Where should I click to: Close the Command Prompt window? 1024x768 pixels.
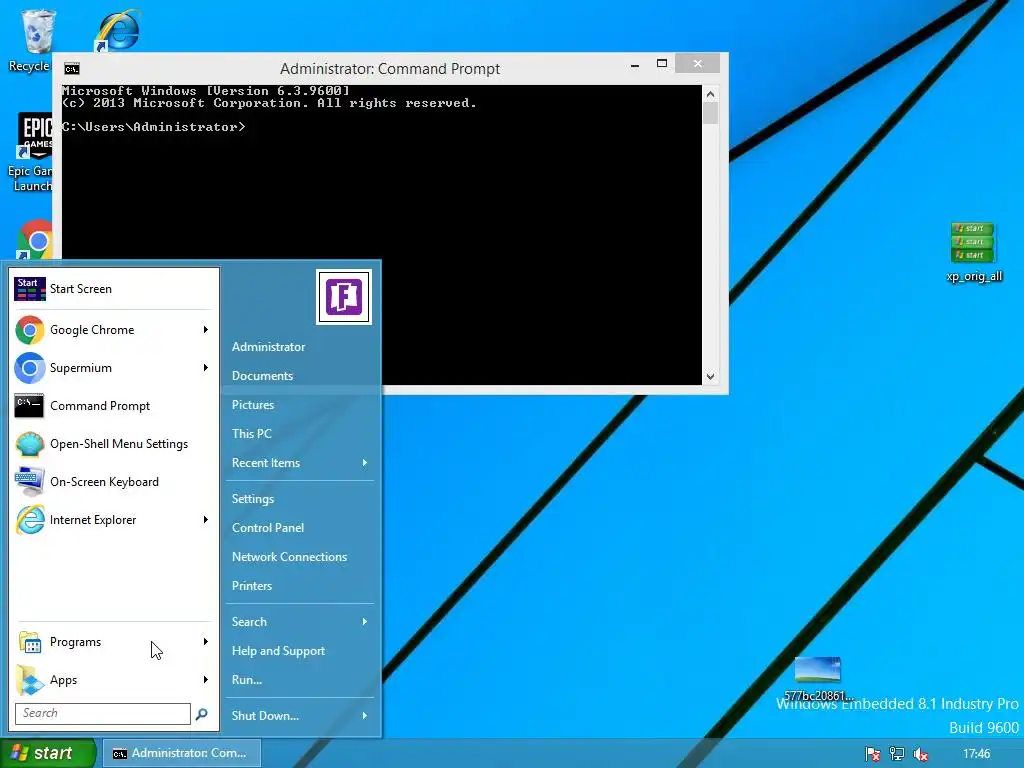(x=697, y=63)
